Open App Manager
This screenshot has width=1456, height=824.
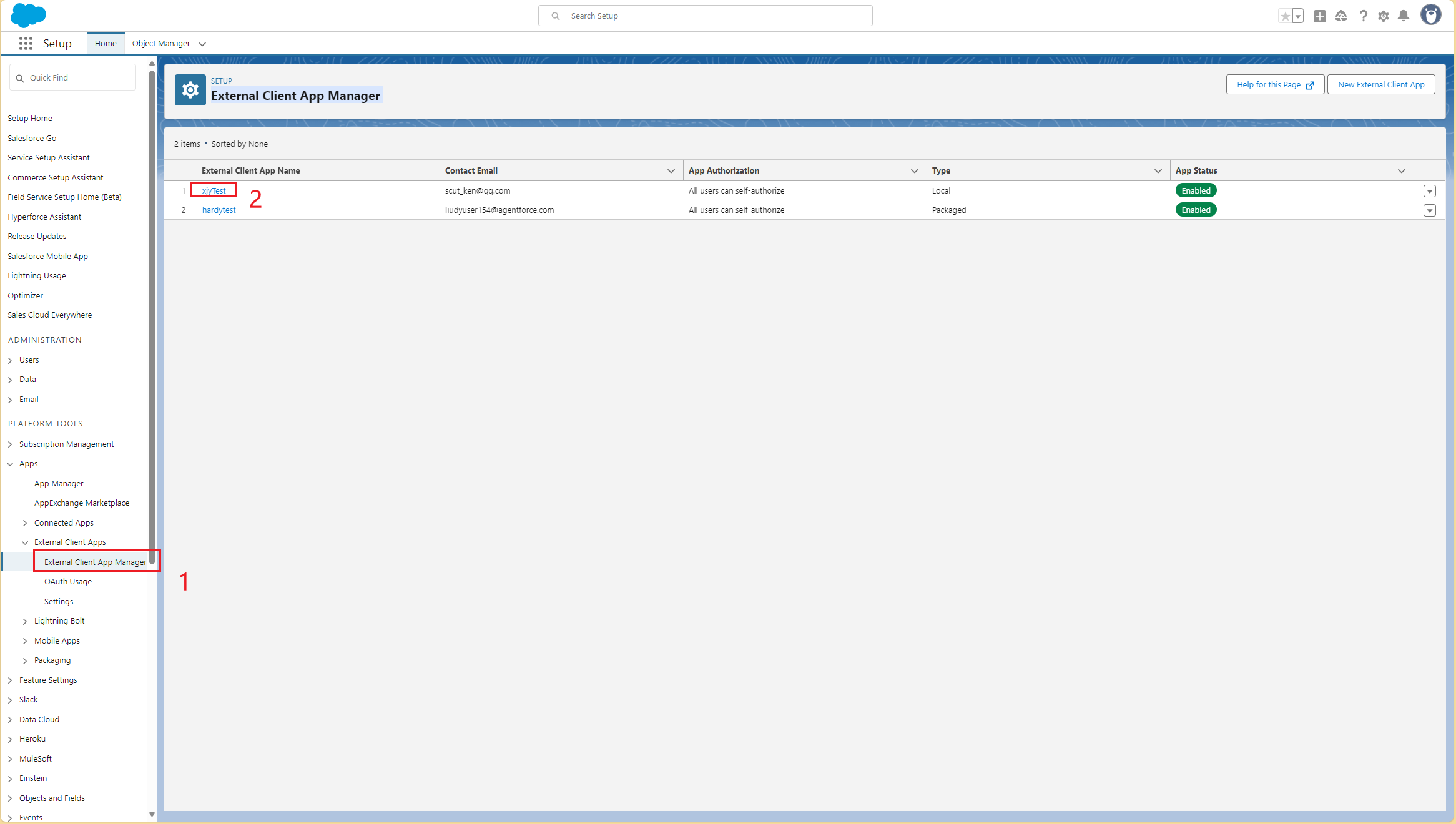59,483
